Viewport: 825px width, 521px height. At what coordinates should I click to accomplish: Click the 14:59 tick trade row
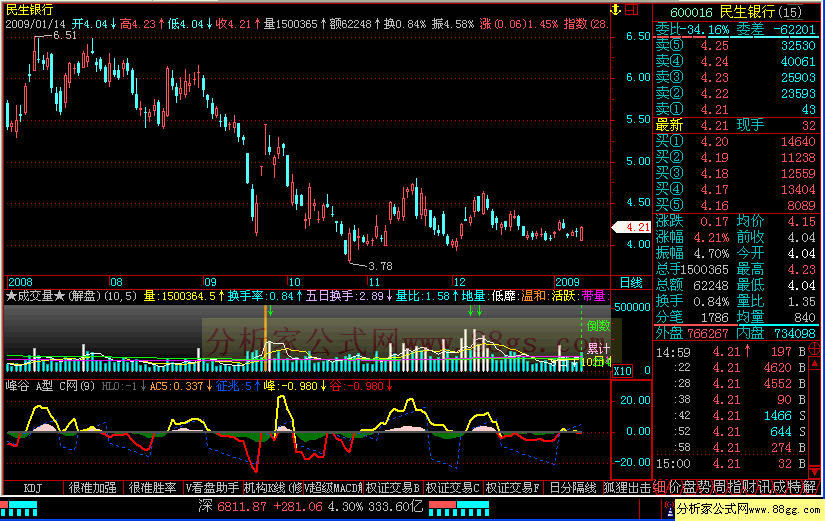(x=731, y=352)
